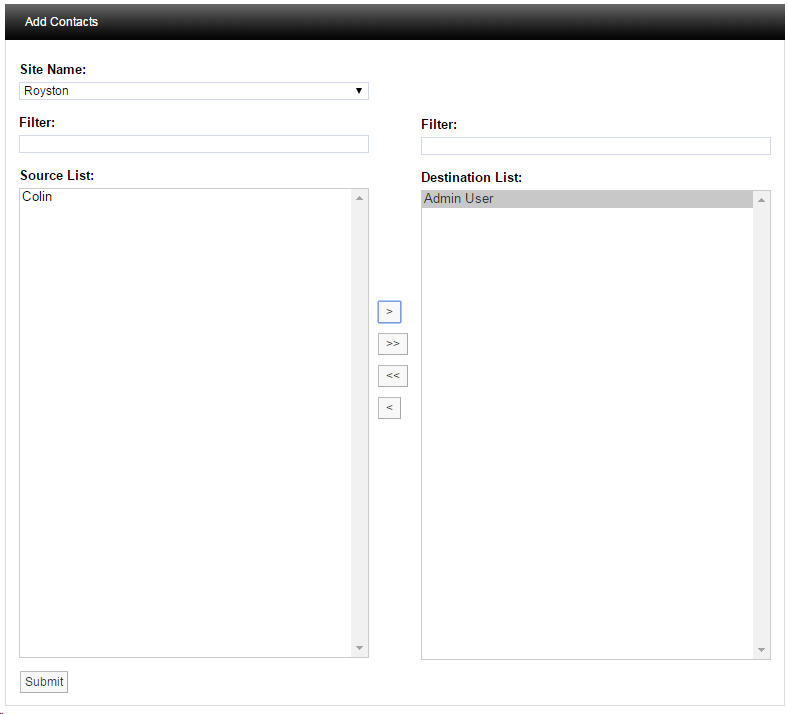Click the Destination List scrollbar track
The height and width of the screenshot is (714, 787).
[x=762, y=420]
